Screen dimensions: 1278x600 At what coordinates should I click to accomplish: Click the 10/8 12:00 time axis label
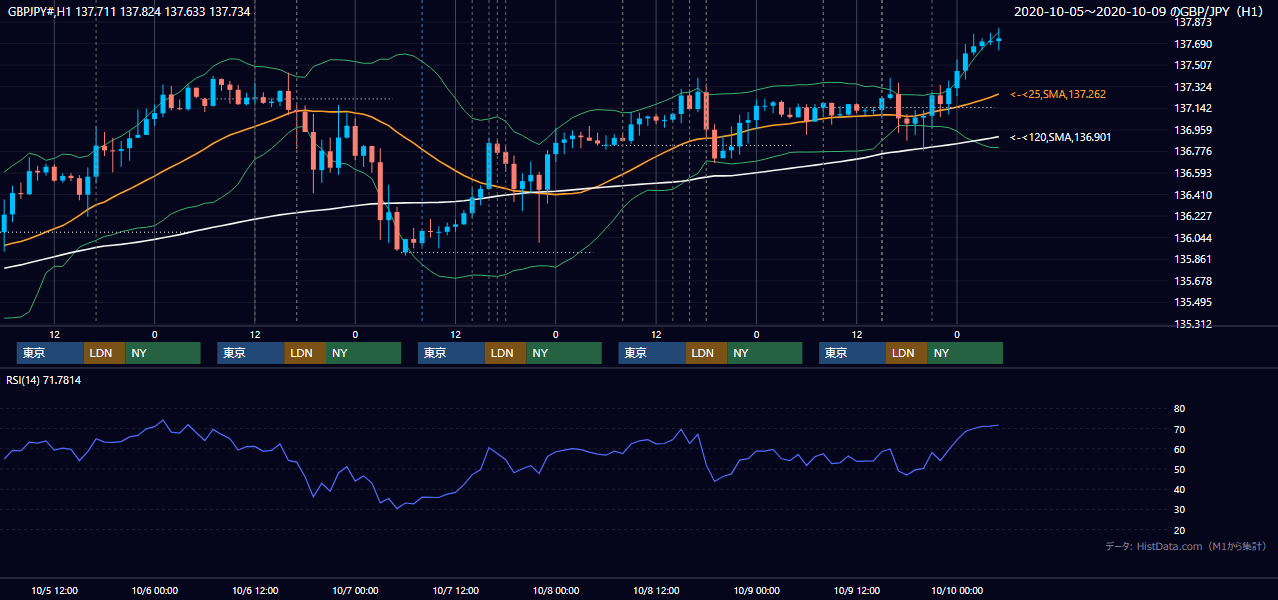coord(656,590)
